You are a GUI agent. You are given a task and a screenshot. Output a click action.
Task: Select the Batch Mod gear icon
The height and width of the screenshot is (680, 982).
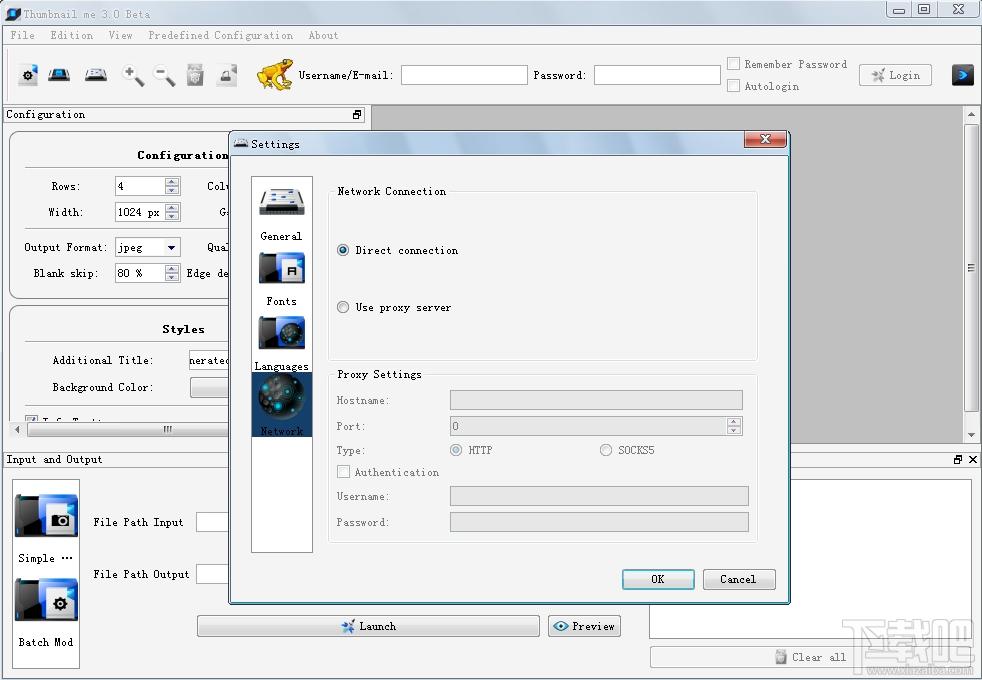coord(46,600)
